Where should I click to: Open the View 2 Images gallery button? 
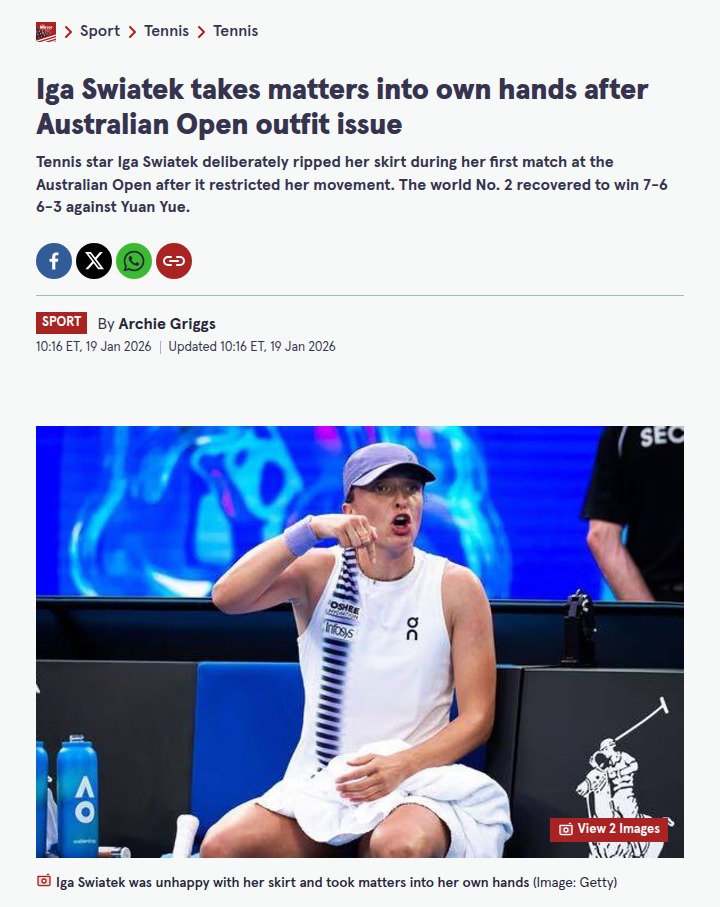coord(608,829)
